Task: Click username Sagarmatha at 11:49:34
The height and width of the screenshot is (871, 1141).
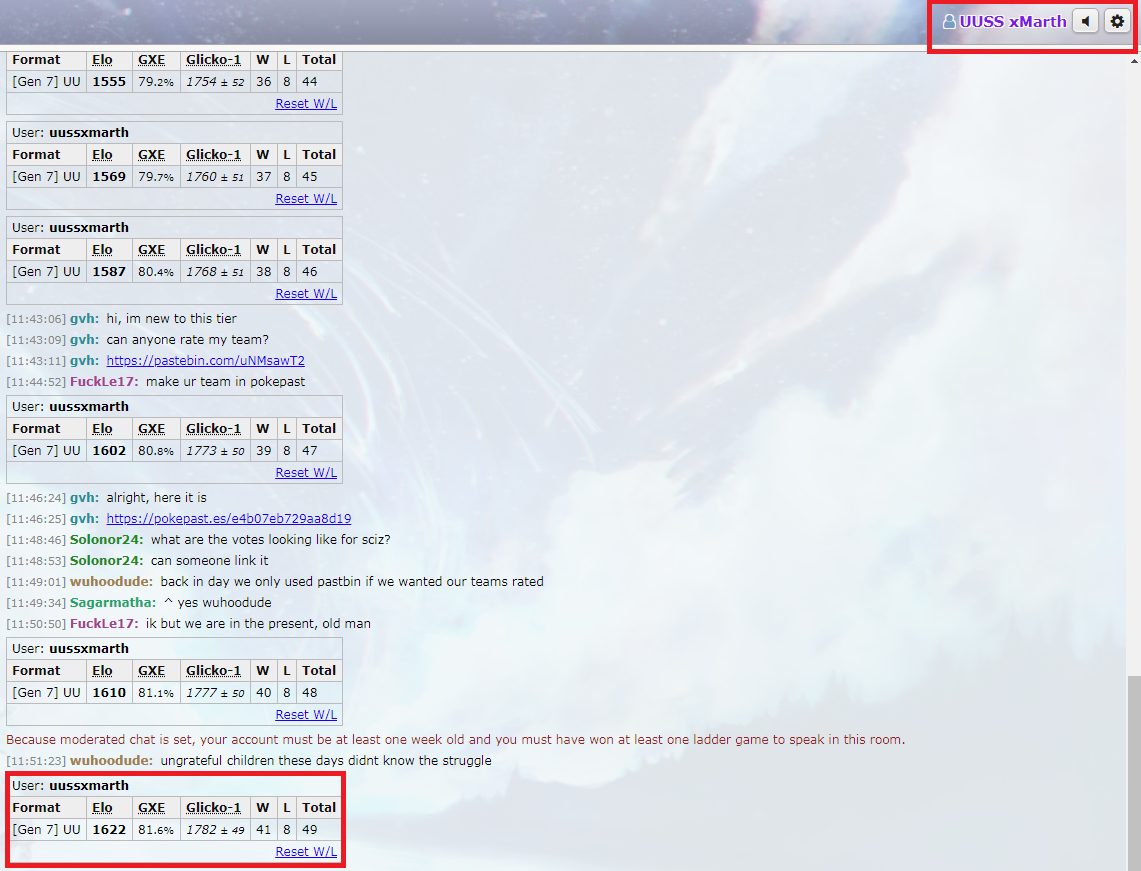Action: pyautogui.click(x=113, y=602)
